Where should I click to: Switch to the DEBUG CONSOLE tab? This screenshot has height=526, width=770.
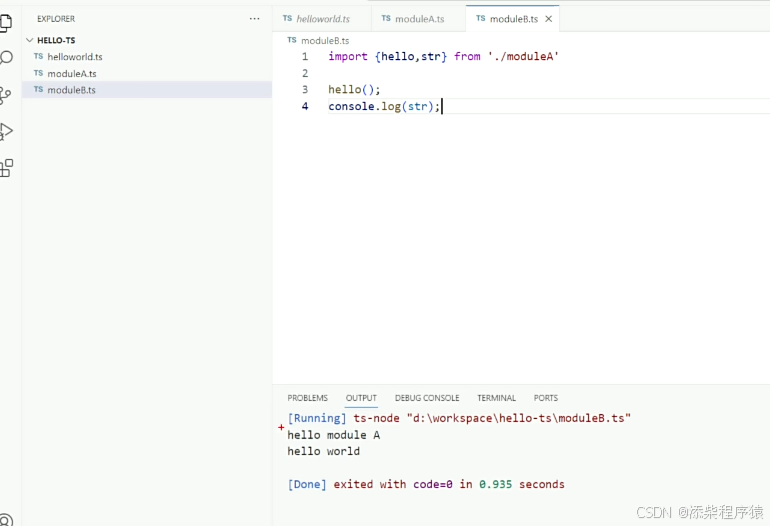tap(427, 398)
